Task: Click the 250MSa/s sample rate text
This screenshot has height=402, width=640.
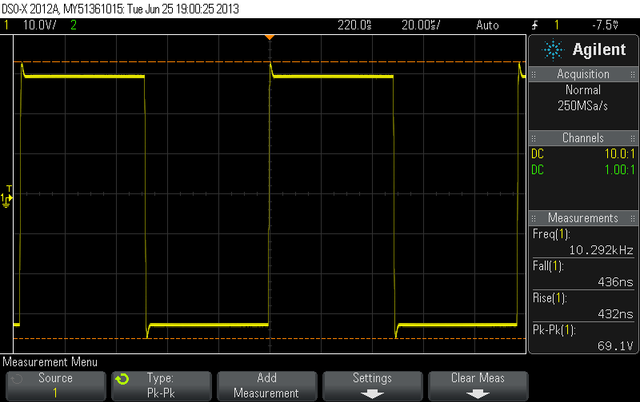Action: tap(583, 106)
